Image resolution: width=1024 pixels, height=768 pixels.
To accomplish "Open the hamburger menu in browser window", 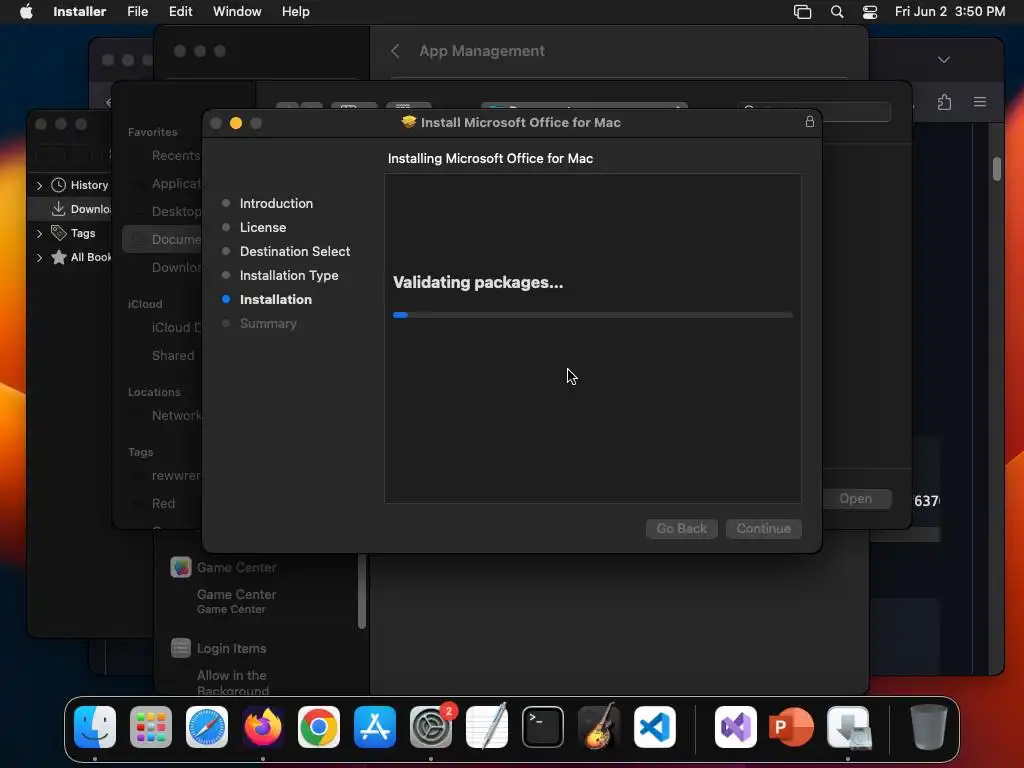I will [980, 102].
